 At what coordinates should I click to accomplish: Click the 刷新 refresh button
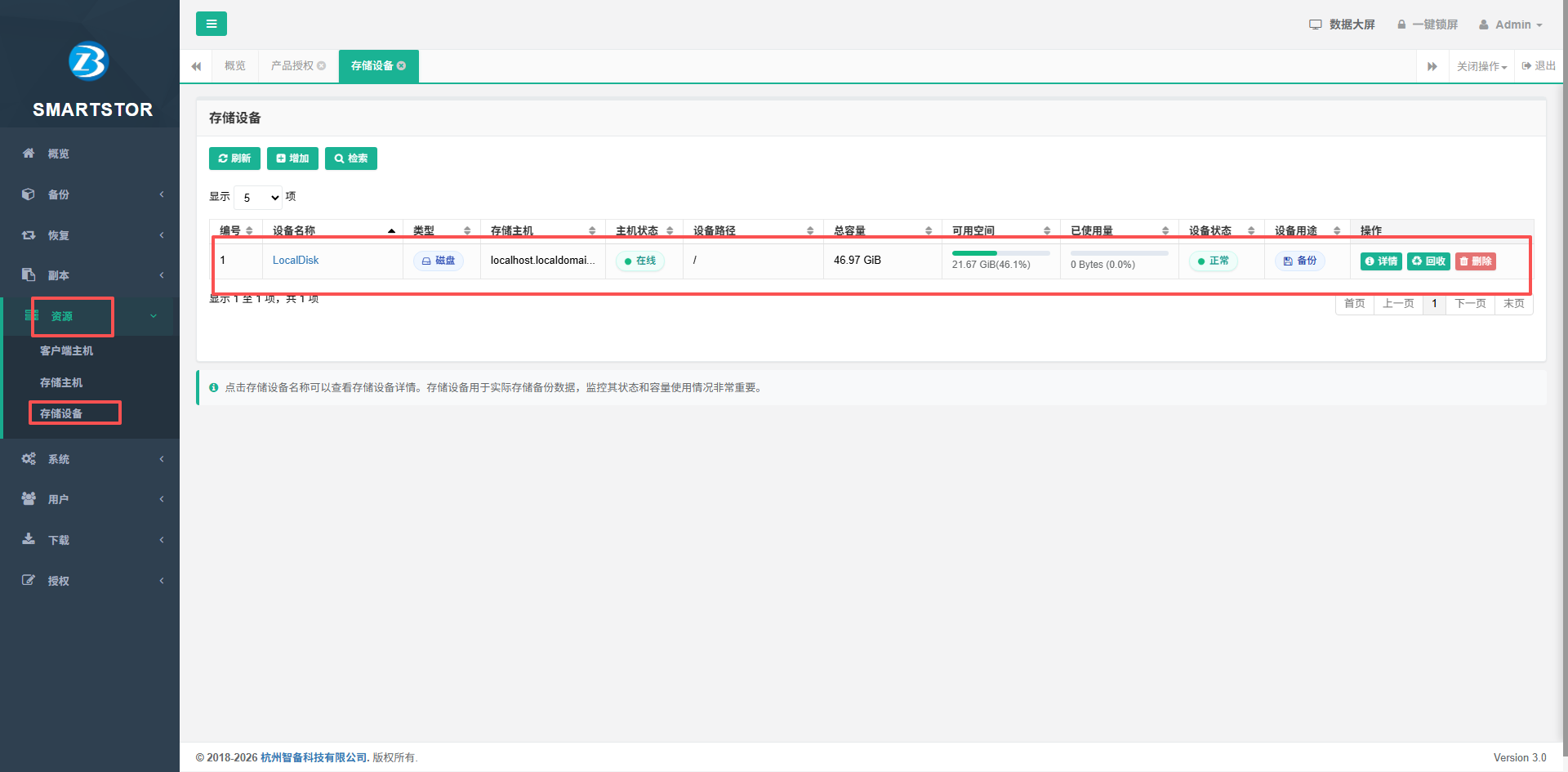(234, 158)
